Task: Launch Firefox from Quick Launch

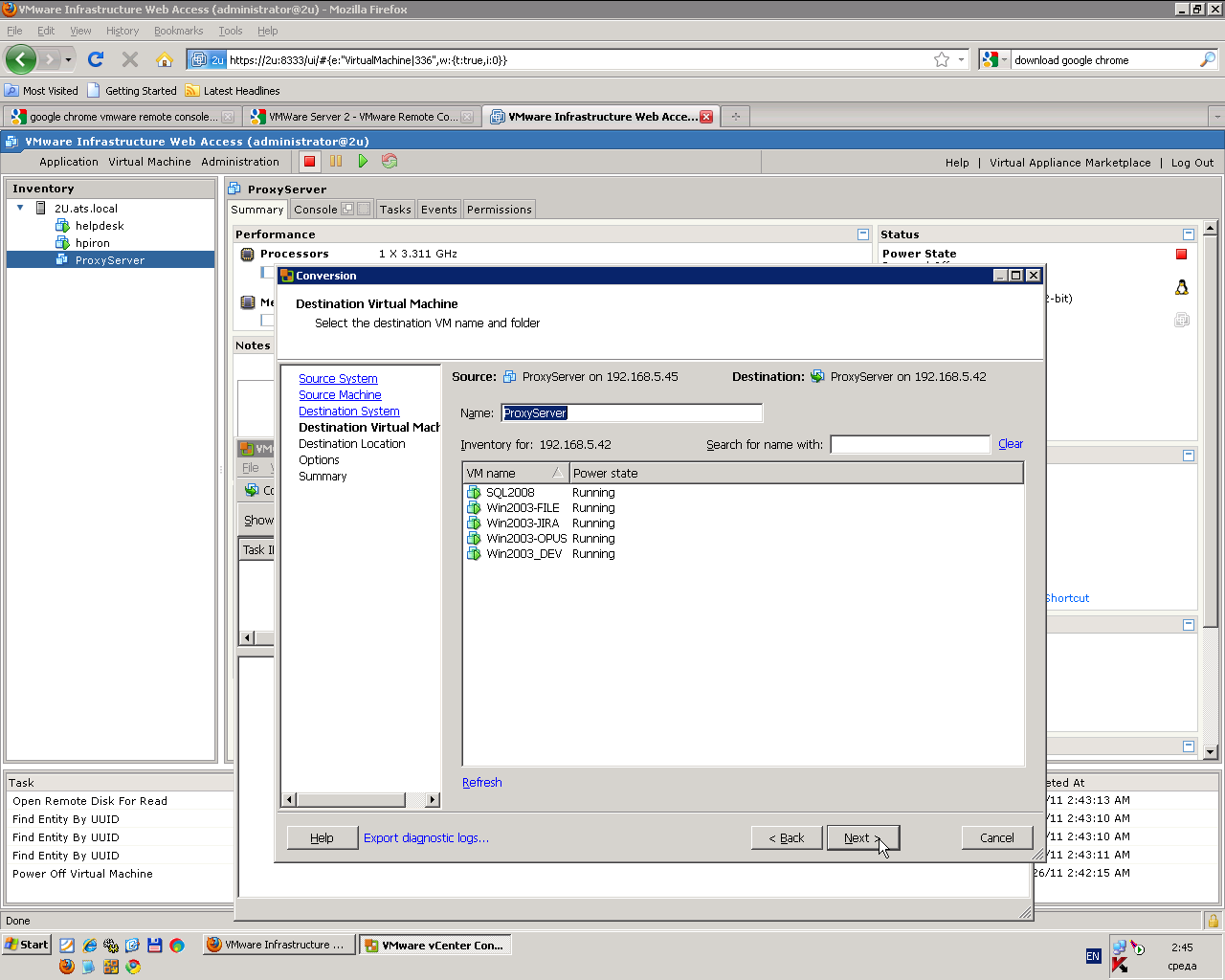Action: tap(66, 967)
